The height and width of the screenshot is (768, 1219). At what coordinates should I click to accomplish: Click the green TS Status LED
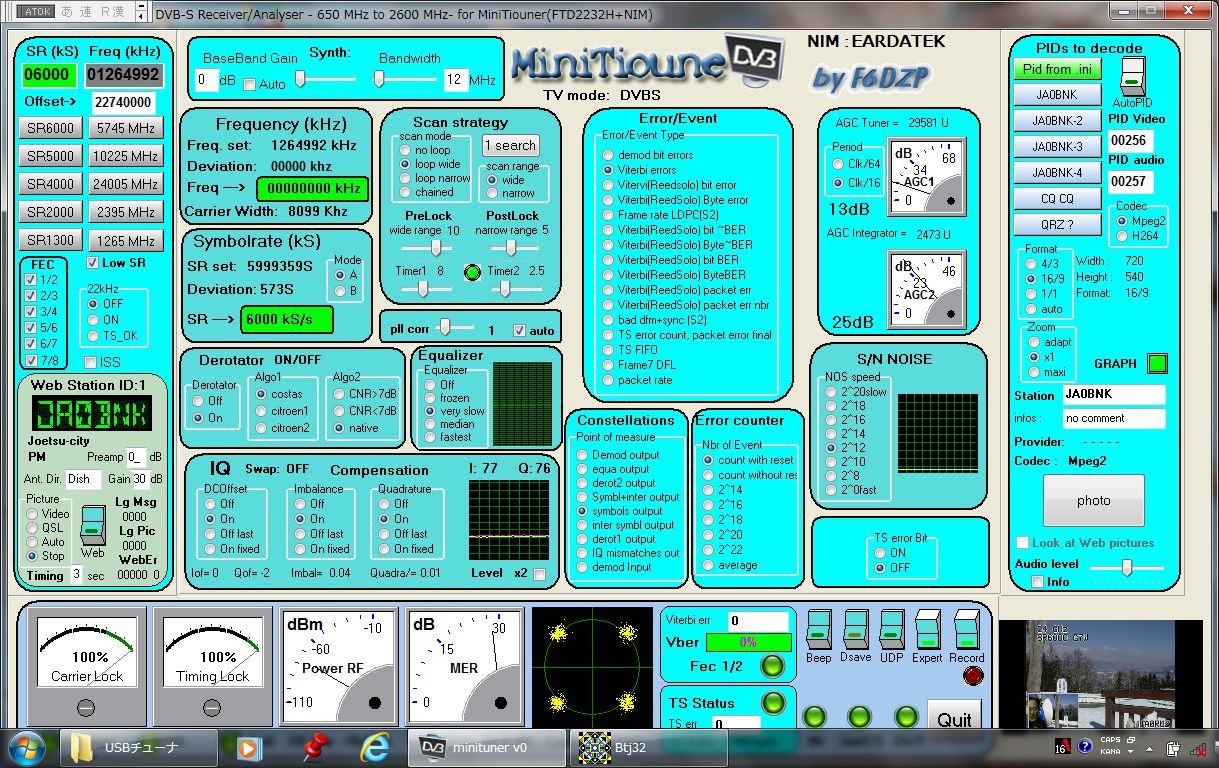pyautogui.click(x=774, y=702)
